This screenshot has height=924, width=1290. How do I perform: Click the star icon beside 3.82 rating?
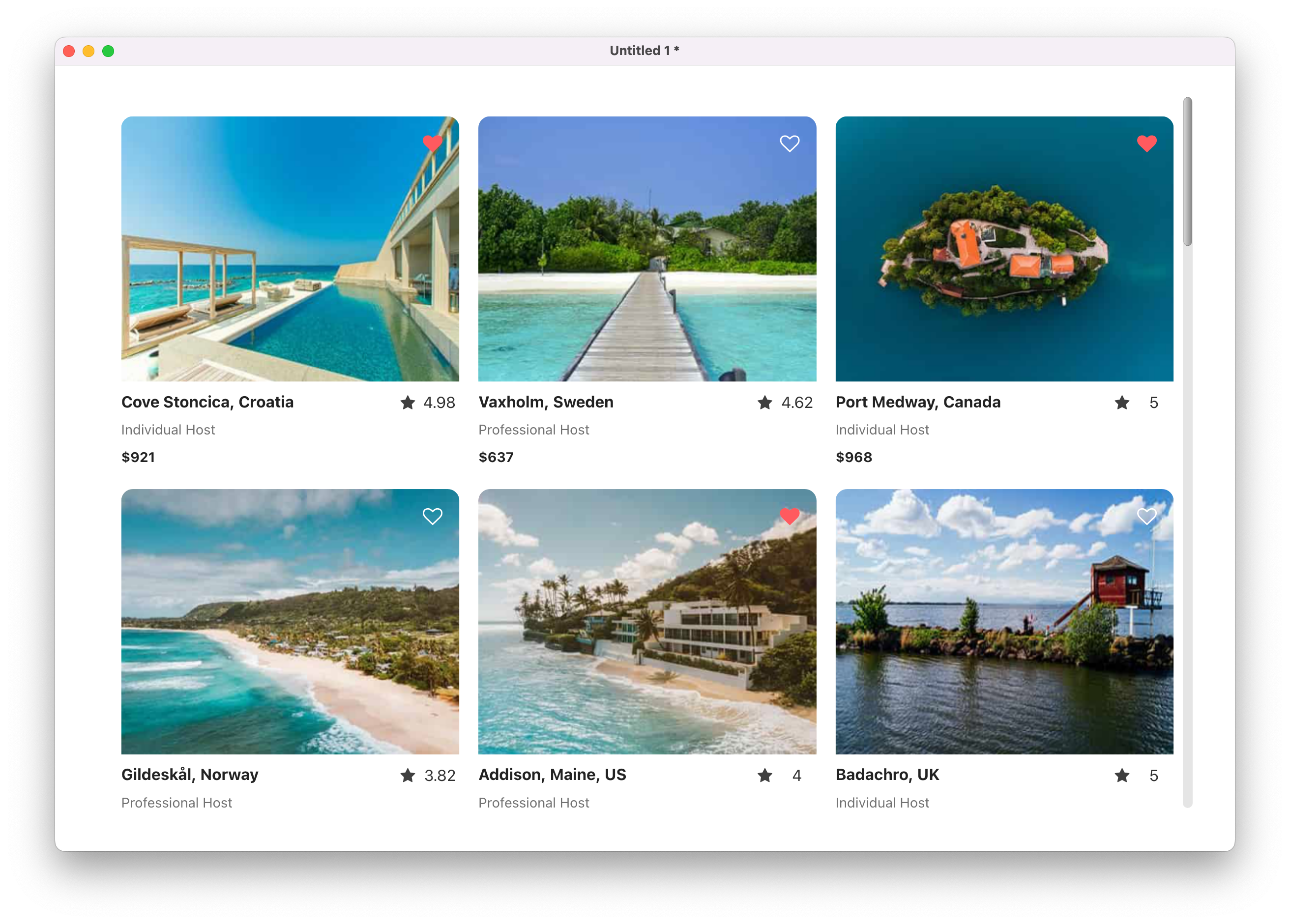407,775
